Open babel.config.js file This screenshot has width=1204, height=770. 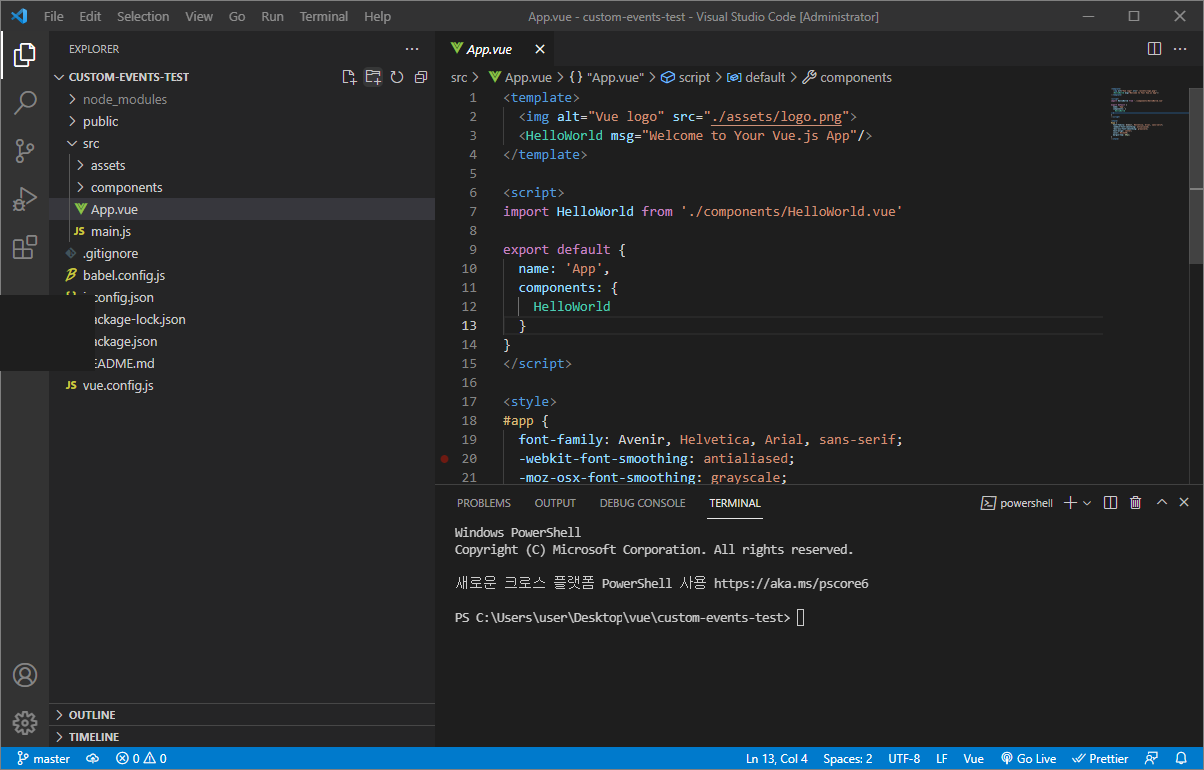point(242,275)
